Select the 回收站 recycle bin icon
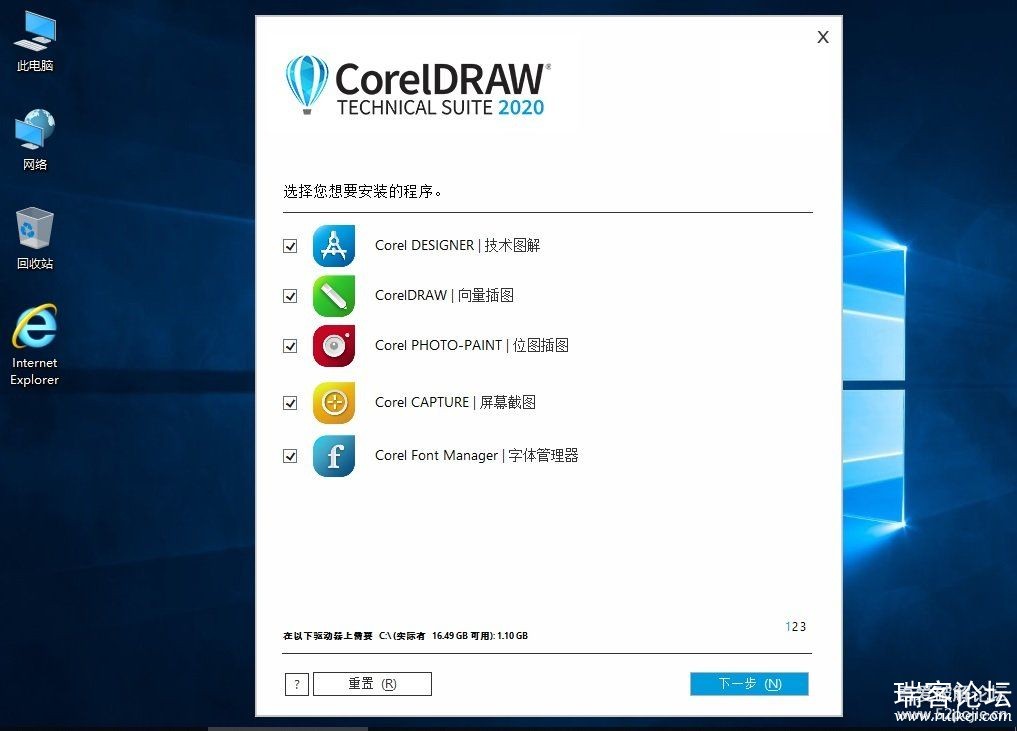 click(35, 239)
